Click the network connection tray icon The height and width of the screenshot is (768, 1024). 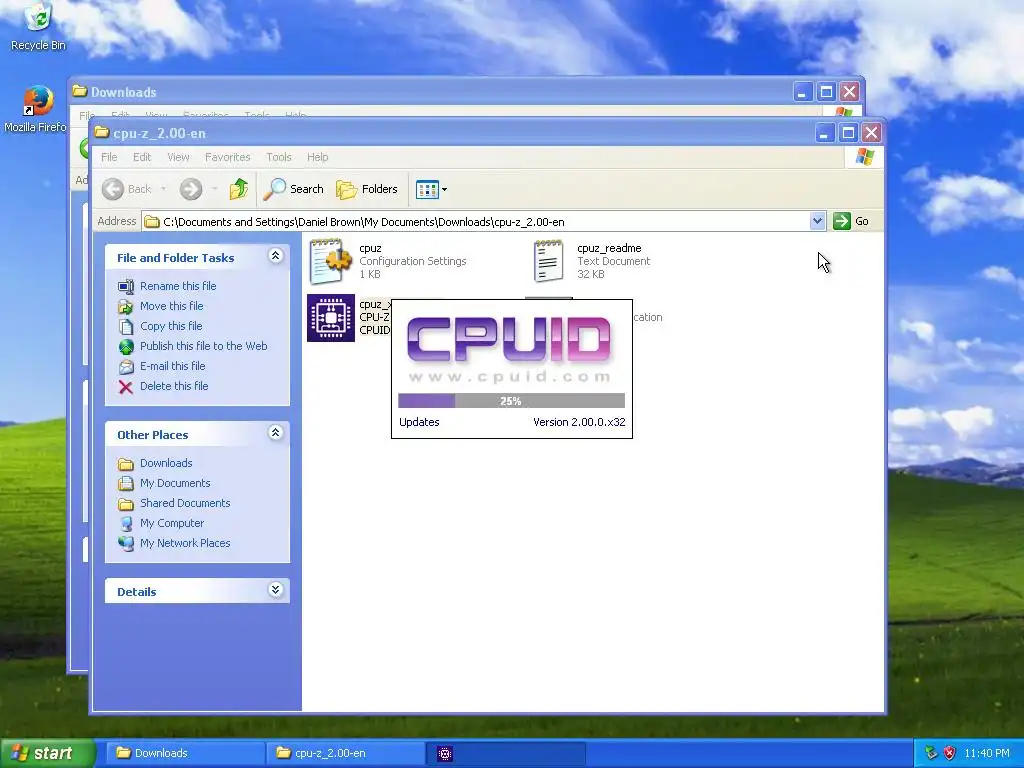tap(931, 753)
